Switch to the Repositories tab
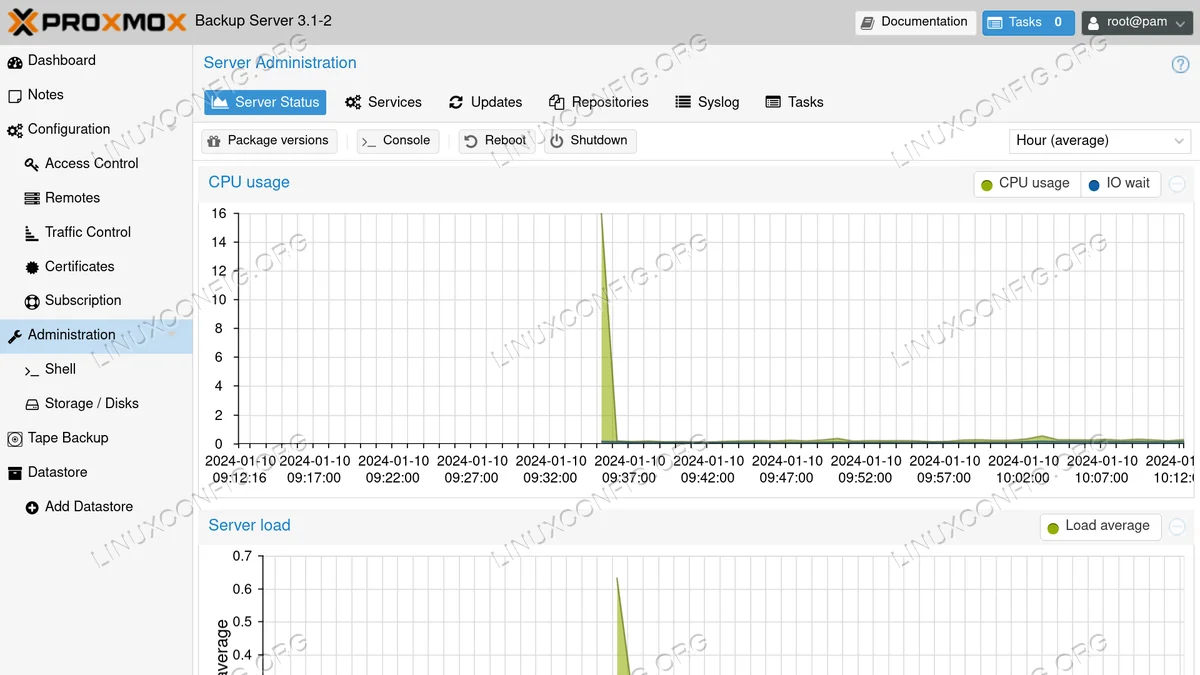This screenshot has width=1200, height=675. [599, 102]
